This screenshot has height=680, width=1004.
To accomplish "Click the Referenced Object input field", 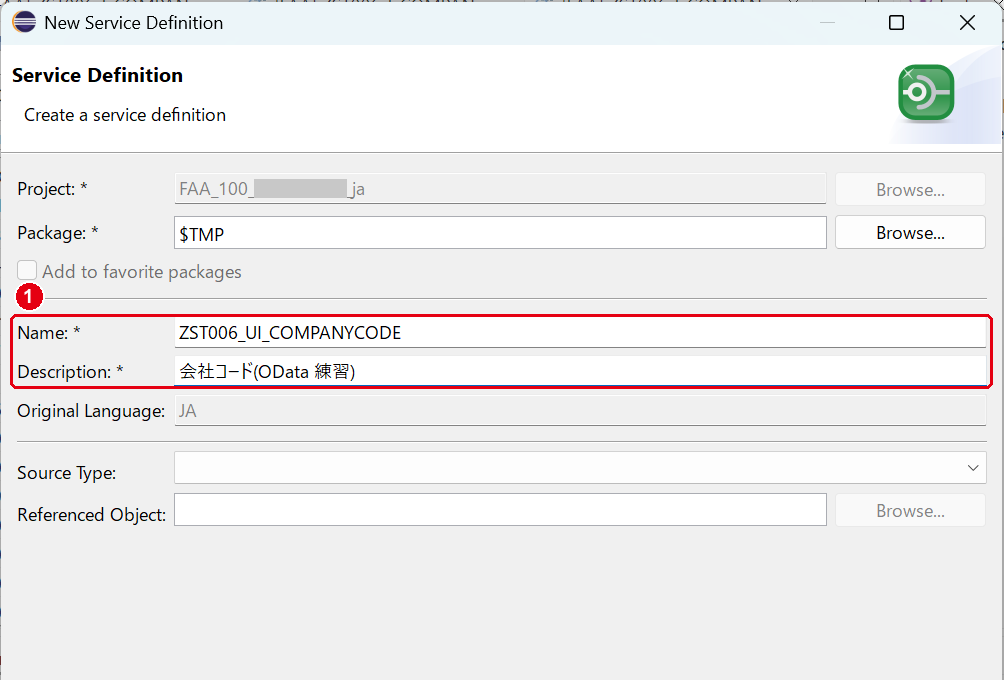I will pyautogui.click(x=500, y=510).
